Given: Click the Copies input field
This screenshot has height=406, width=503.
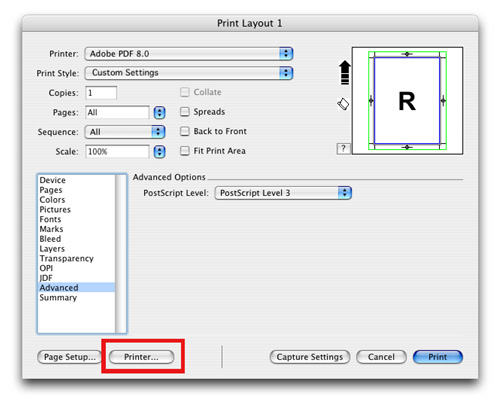Looking at the screenshot, I should point(101,93).
